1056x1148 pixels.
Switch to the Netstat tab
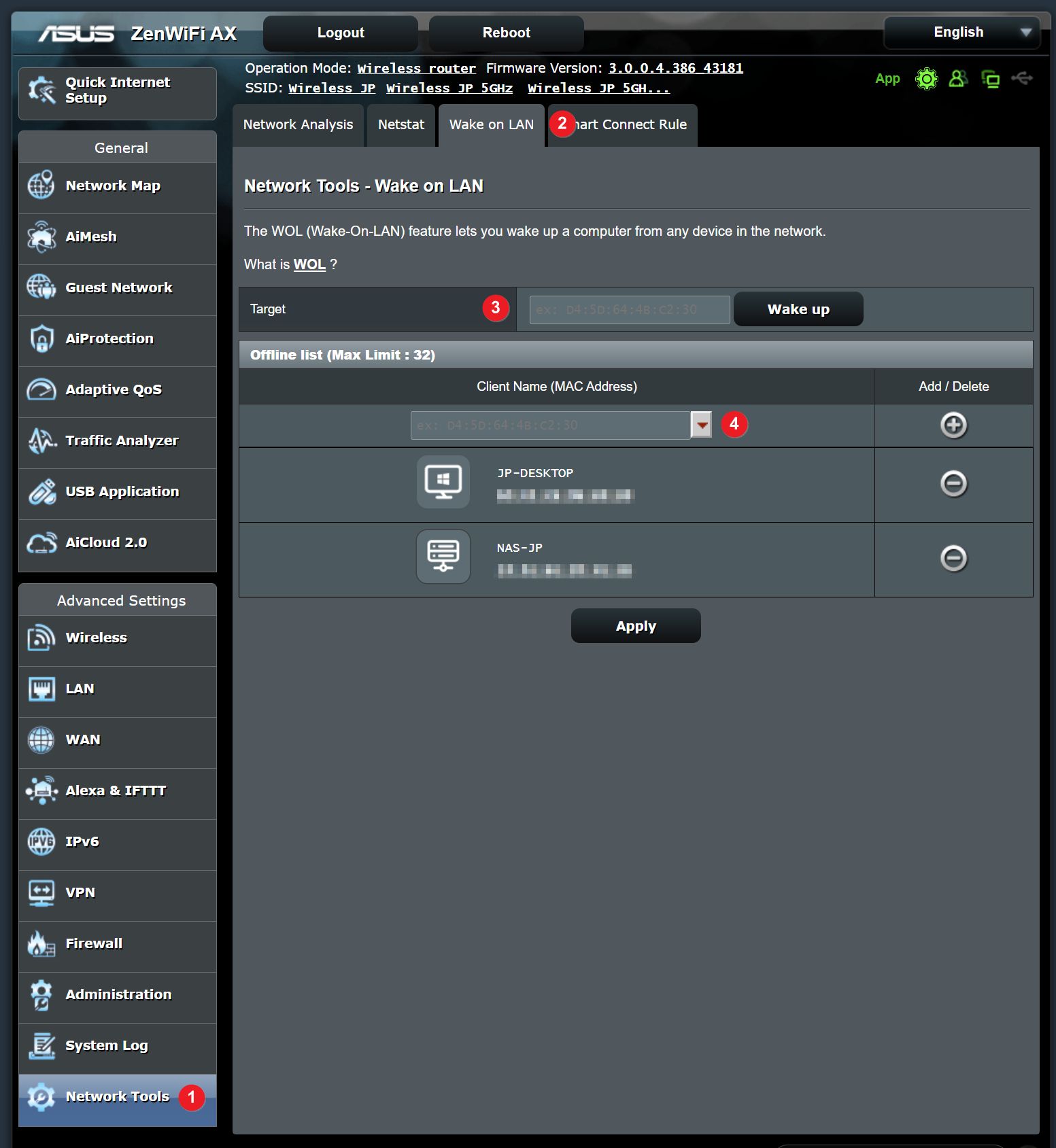click(401, 125)
